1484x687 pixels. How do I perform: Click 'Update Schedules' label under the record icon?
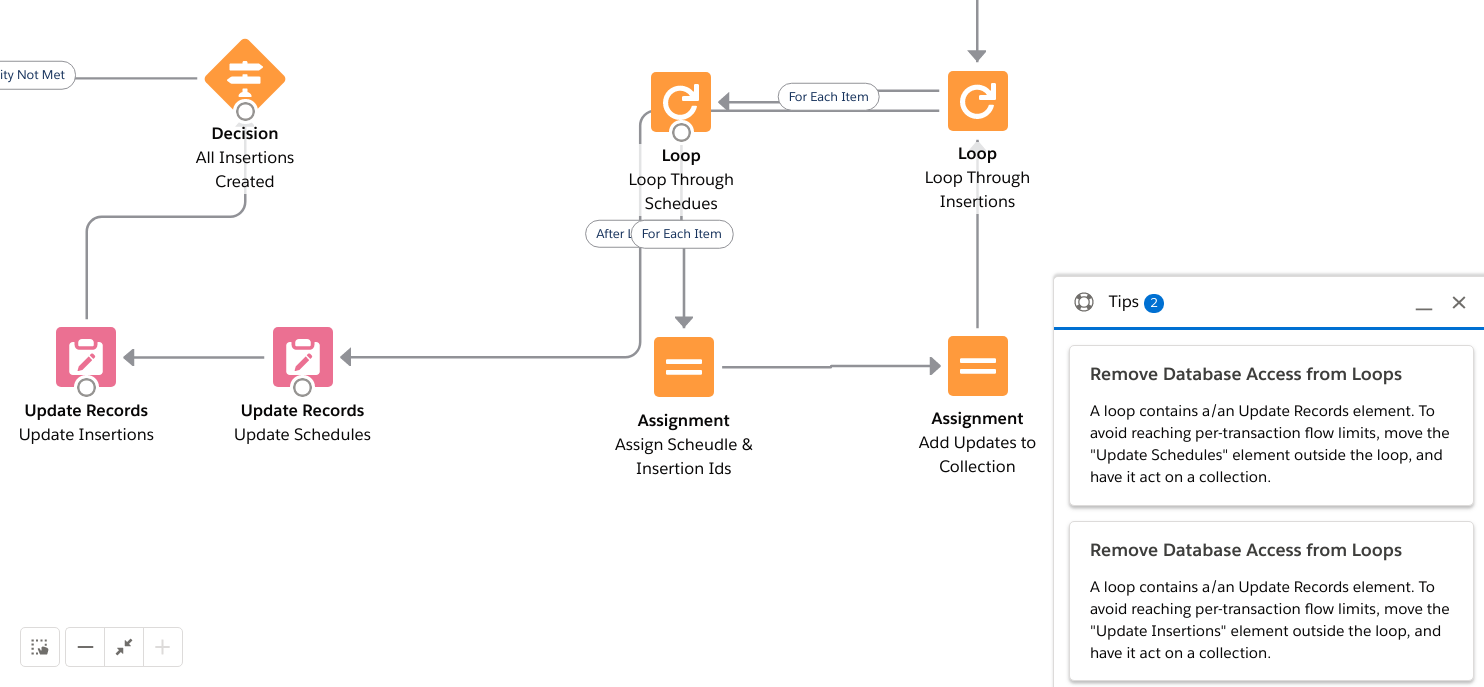pyautogui.click(x=303, y=435)
